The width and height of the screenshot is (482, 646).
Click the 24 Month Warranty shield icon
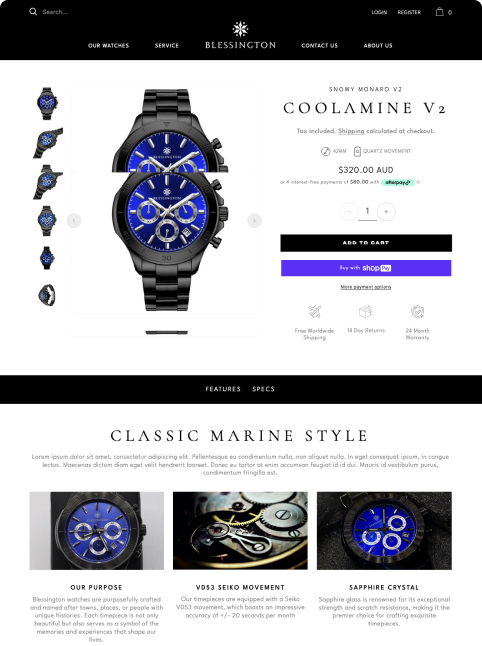click(417, 312)
